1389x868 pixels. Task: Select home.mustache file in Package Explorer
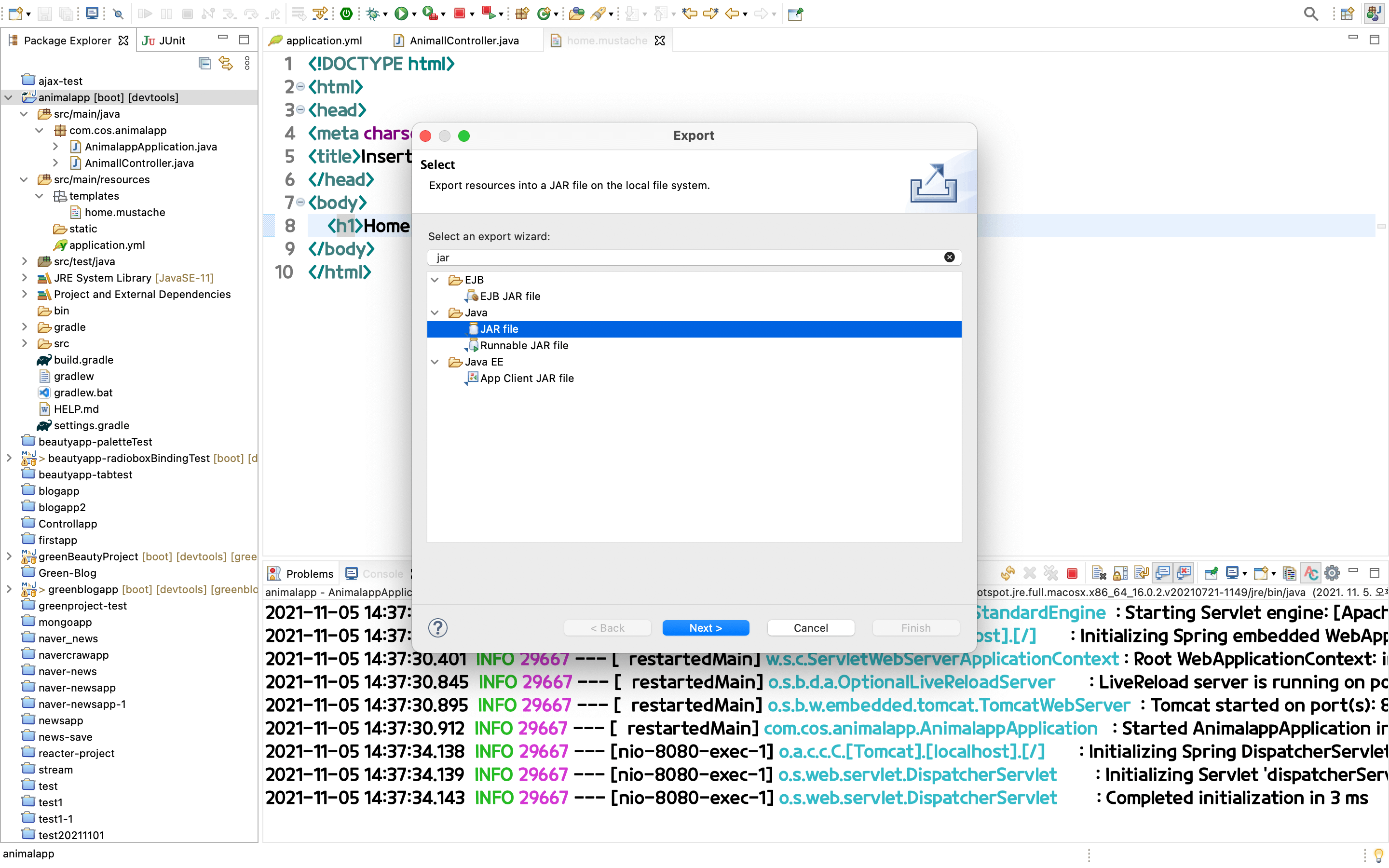tap(124, 212)
